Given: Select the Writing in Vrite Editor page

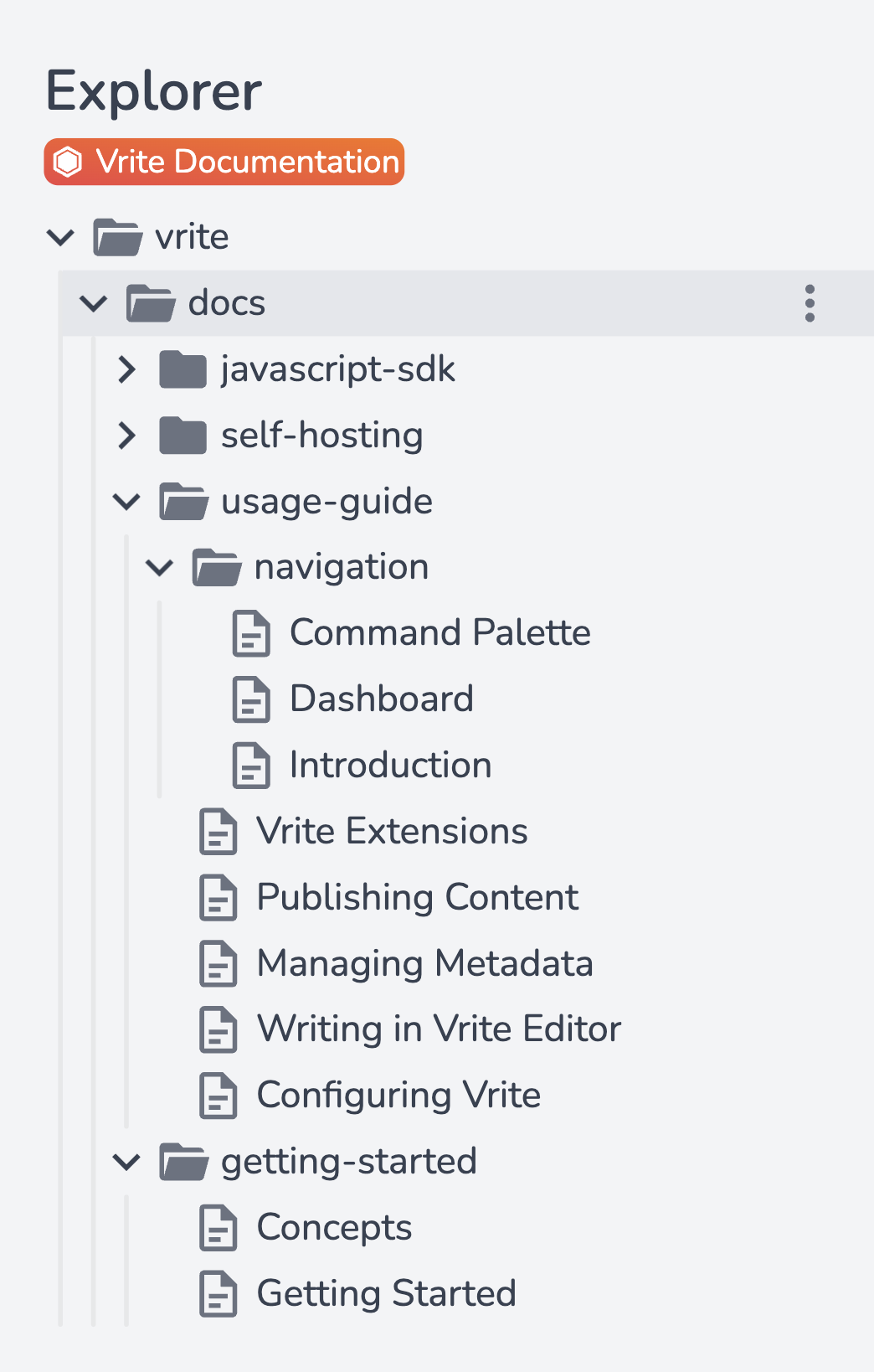Looking at the screenshot, I should coord(439,1029).
